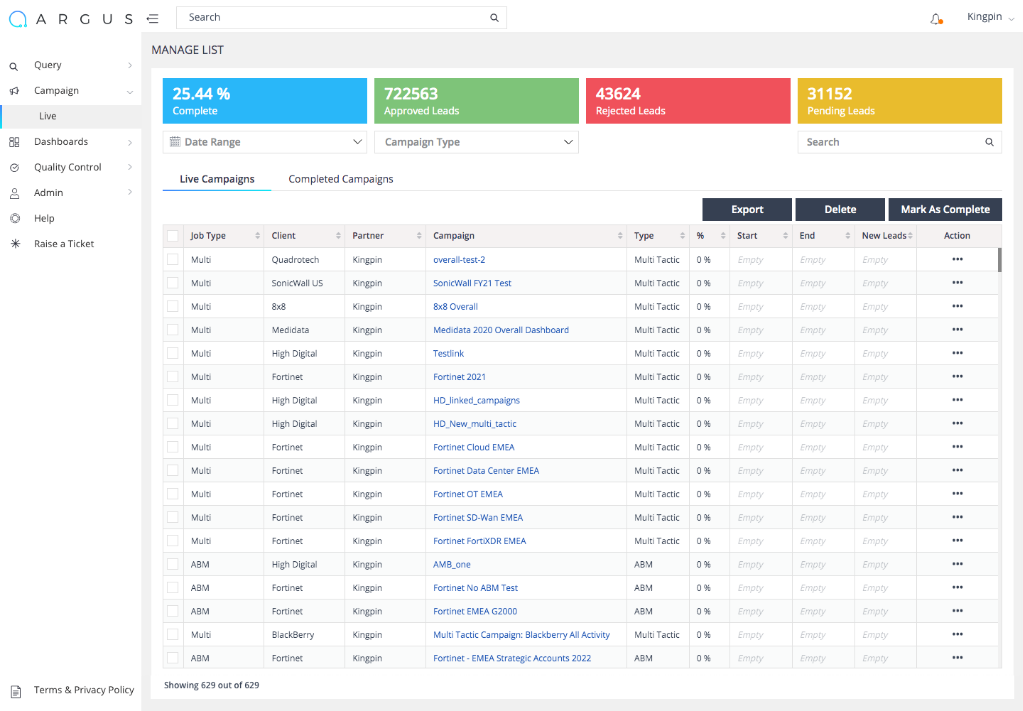This screenshot has height=711, width=1023.
Task: Switch to Live Campaigns tab
Action: pos(217,179)
